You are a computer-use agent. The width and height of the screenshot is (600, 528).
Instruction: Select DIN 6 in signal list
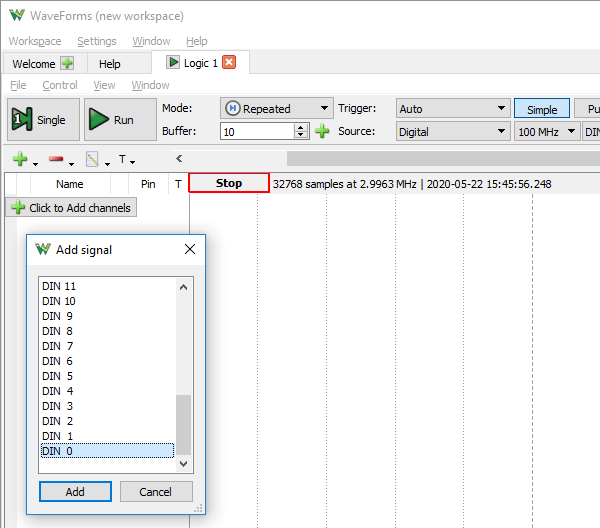point(108,361)
